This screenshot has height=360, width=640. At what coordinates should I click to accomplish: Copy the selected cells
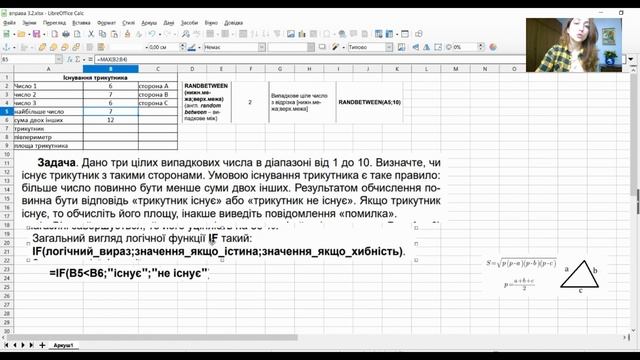(x=102, y=34)
